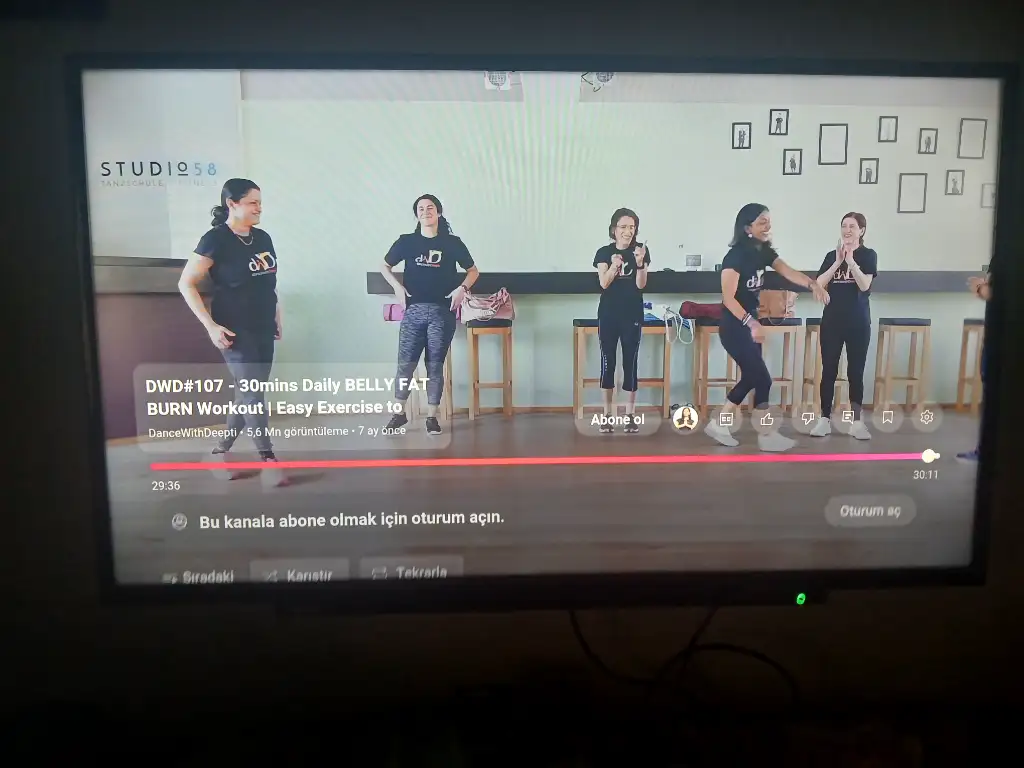Image resolution: width=1024 pixels, height=768 pixels.
Task: Click the 30:11 total duration label
Action: click(925, 475)
